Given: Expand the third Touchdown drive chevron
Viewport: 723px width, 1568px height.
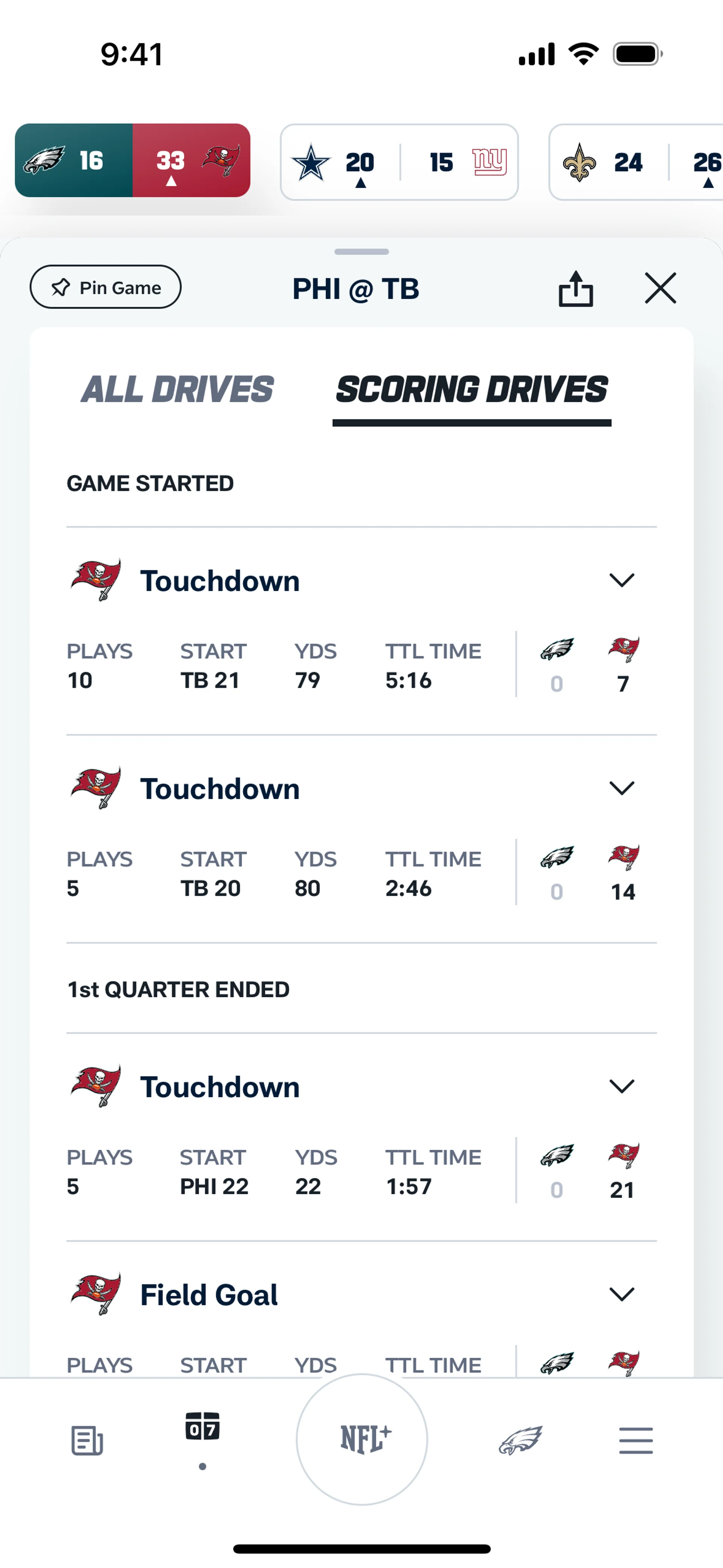Looking at the screenshot, I should (x=621, y=1087).
